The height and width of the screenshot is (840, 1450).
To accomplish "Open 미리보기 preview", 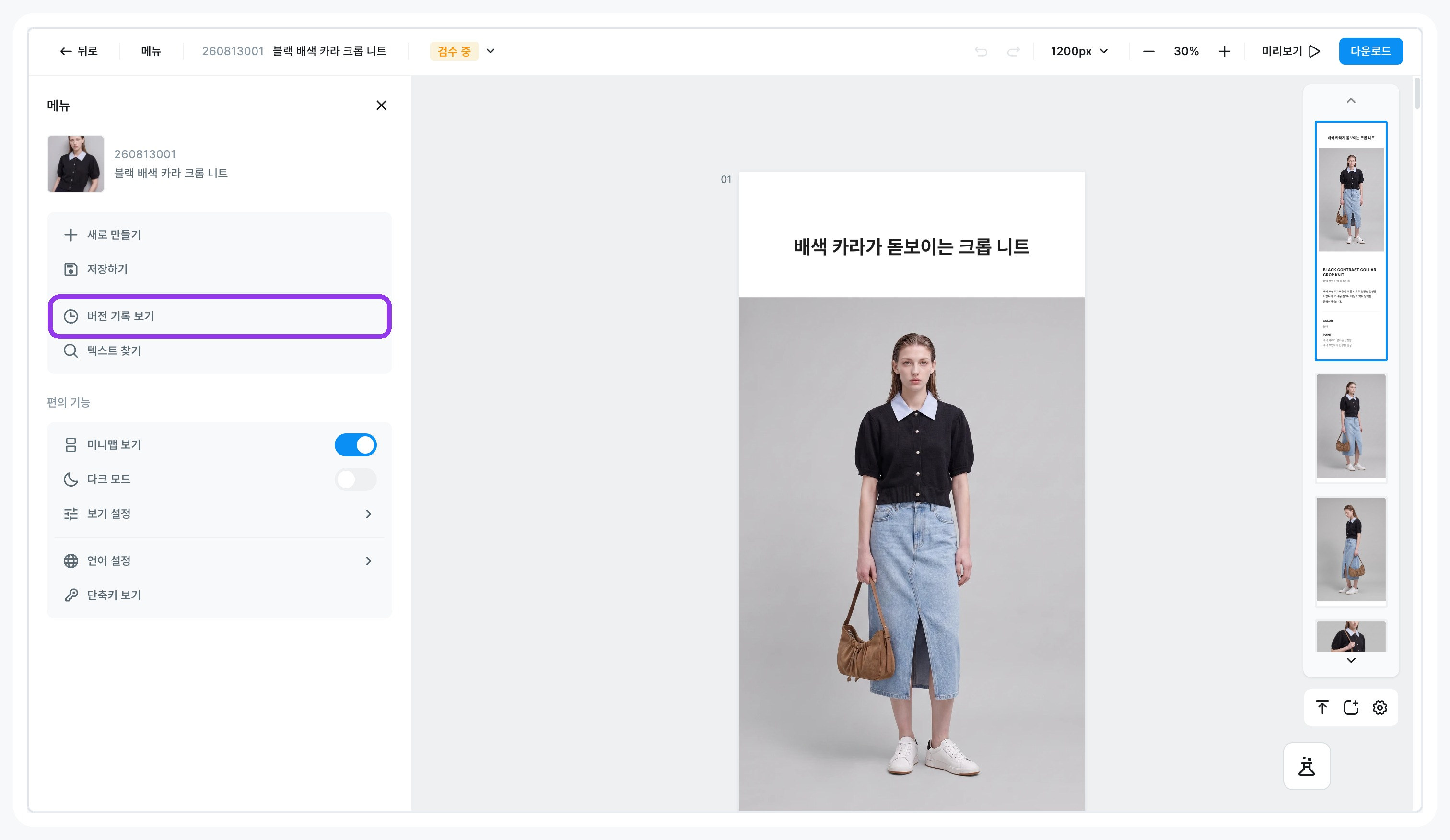I will [1291, 51].
